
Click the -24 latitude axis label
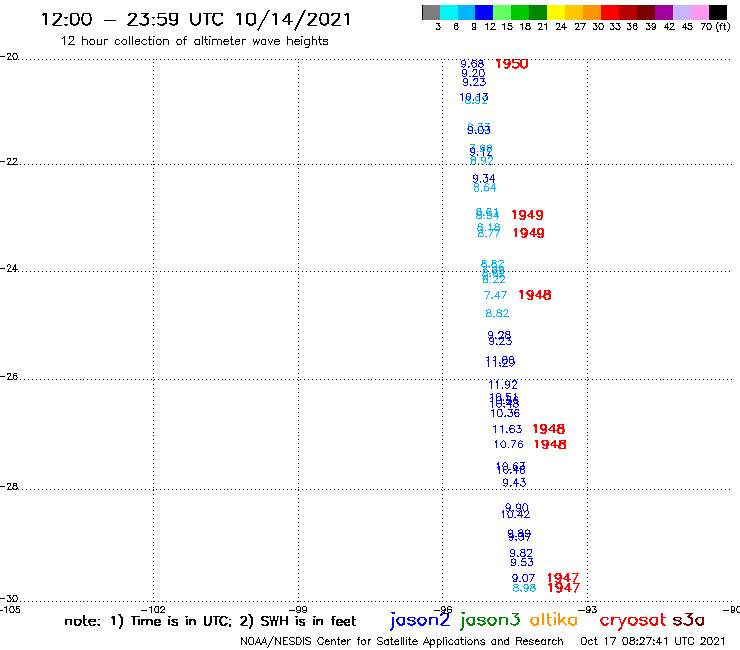pos(9,269)
